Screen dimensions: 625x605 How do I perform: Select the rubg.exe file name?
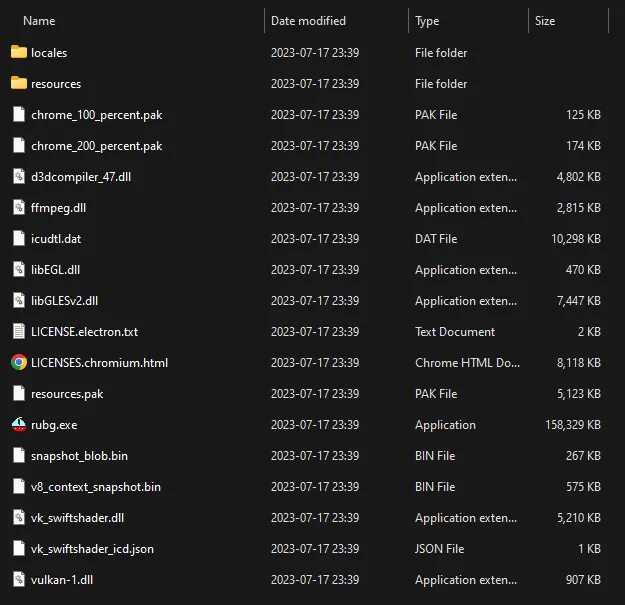tap(54, 425)
